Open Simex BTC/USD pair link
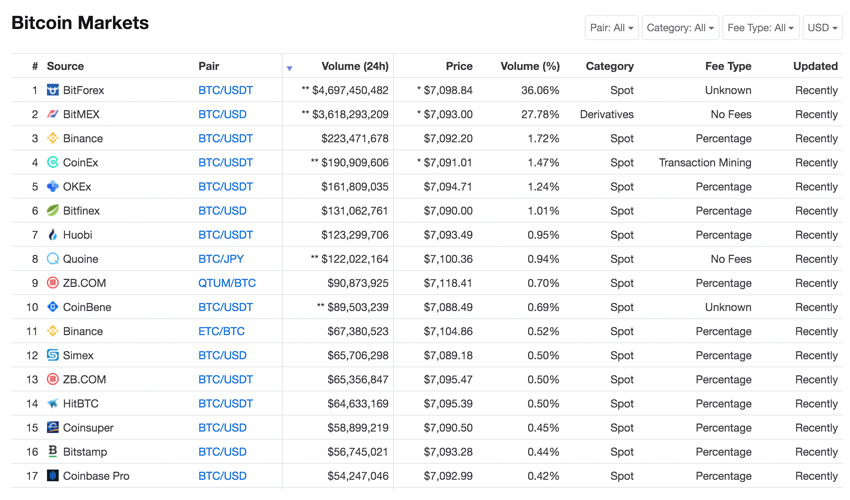Screen dimensions: 850x500 pyautogui.click(x=222, y=355)
